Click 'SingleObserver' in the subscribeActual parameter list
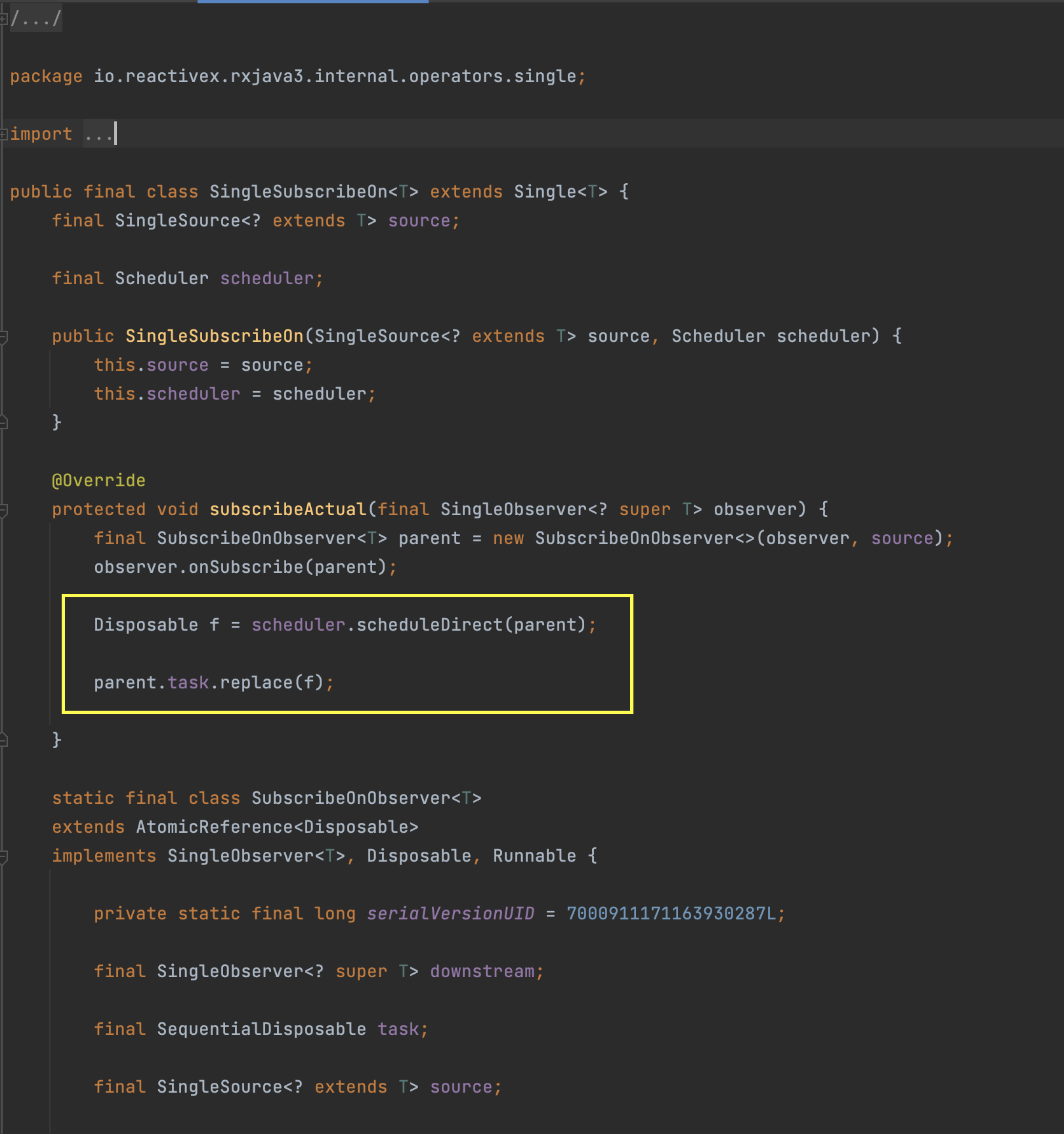The image size is (1064, 1134). point(513,509)
